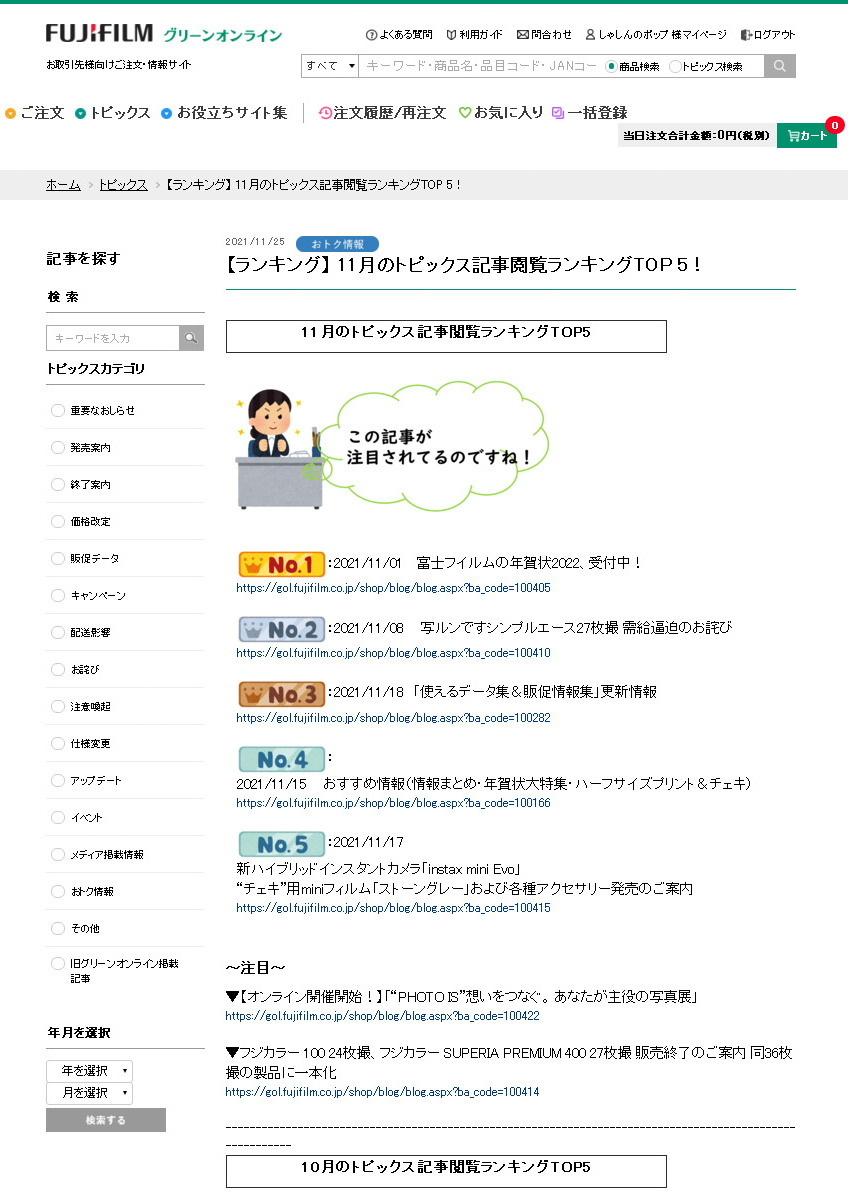
Task: Click the orange ご注文 bullet icon
Action: pyautogui.click(x=11, y=113)
